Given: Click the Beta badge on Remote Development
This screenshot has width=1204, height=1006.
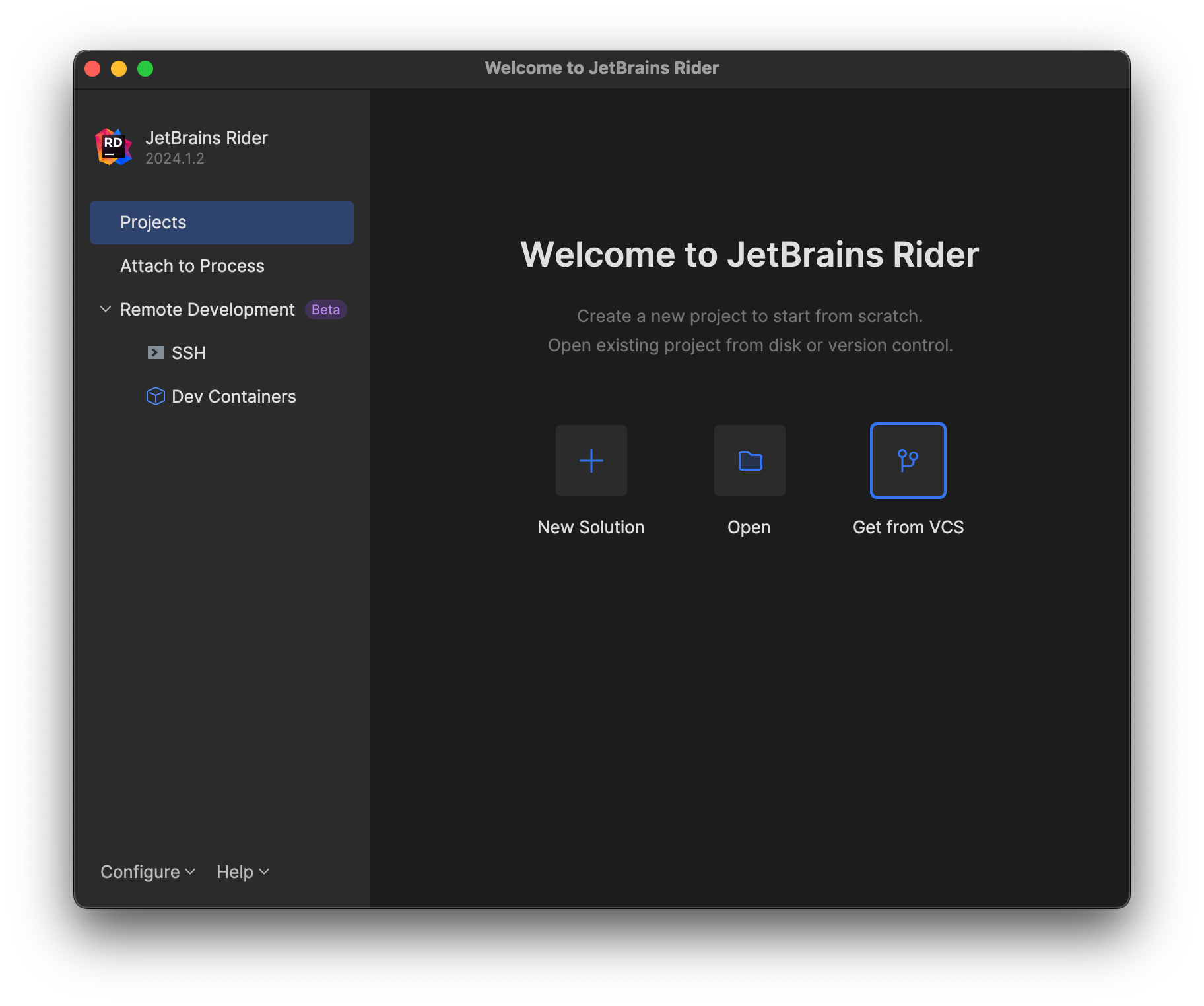Looking at the screenshot, I should (x=325, y=309).
